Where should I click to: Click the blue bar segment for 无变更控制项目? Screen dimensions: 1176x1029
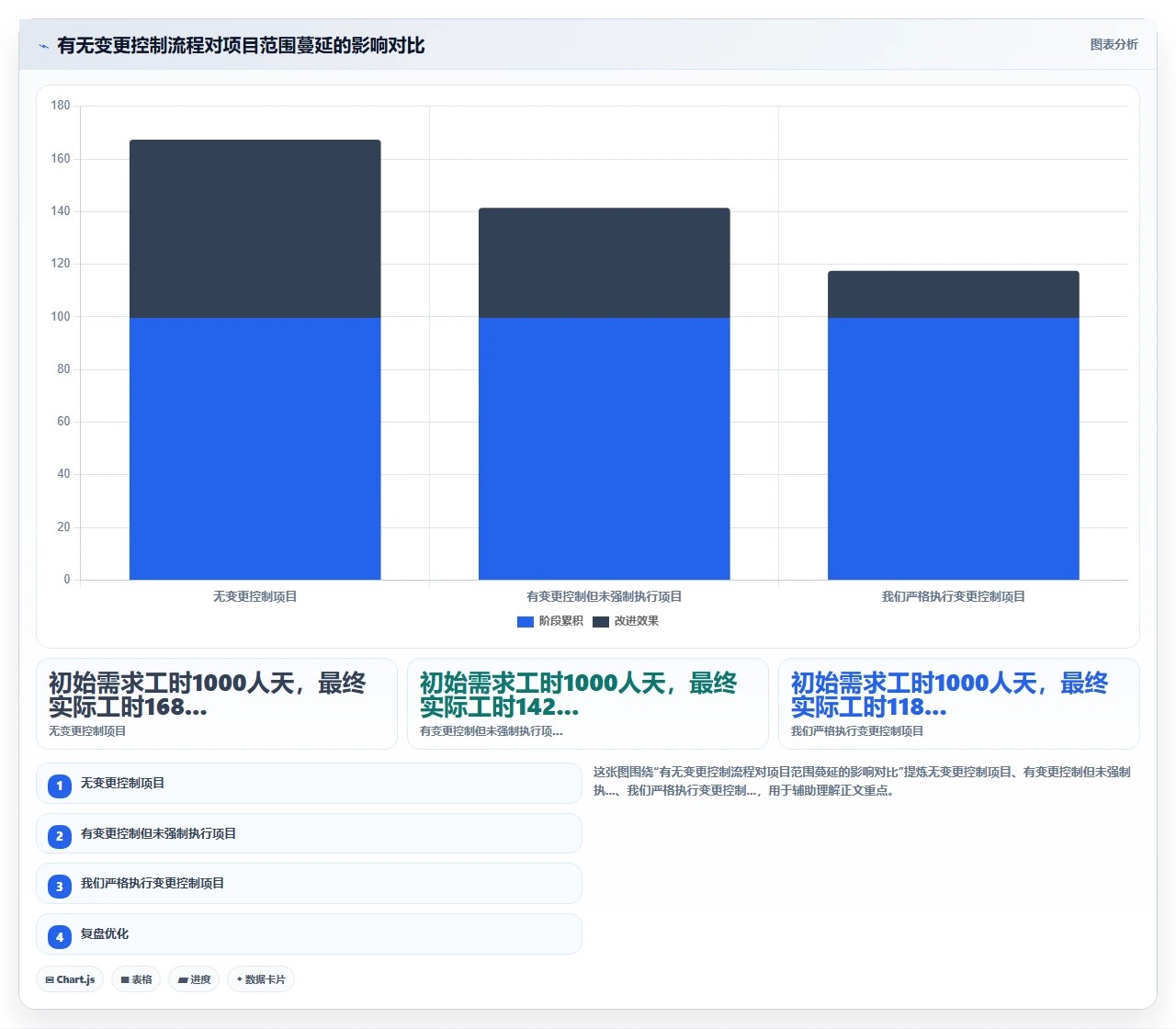tap(255, 448)
